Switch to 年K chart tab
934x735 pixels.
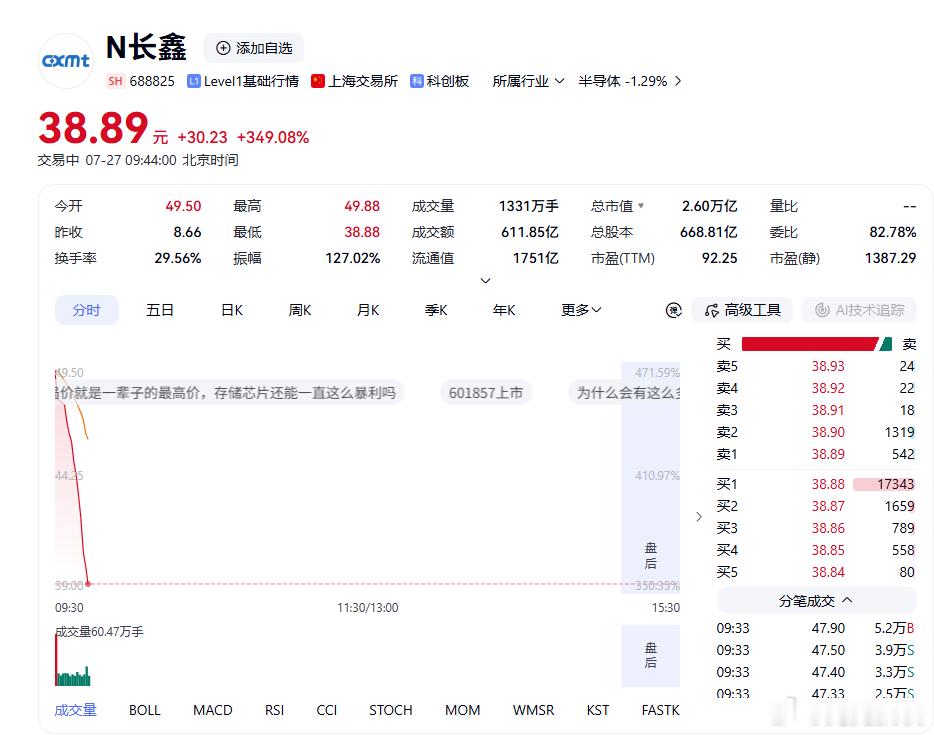pos(504,310)
